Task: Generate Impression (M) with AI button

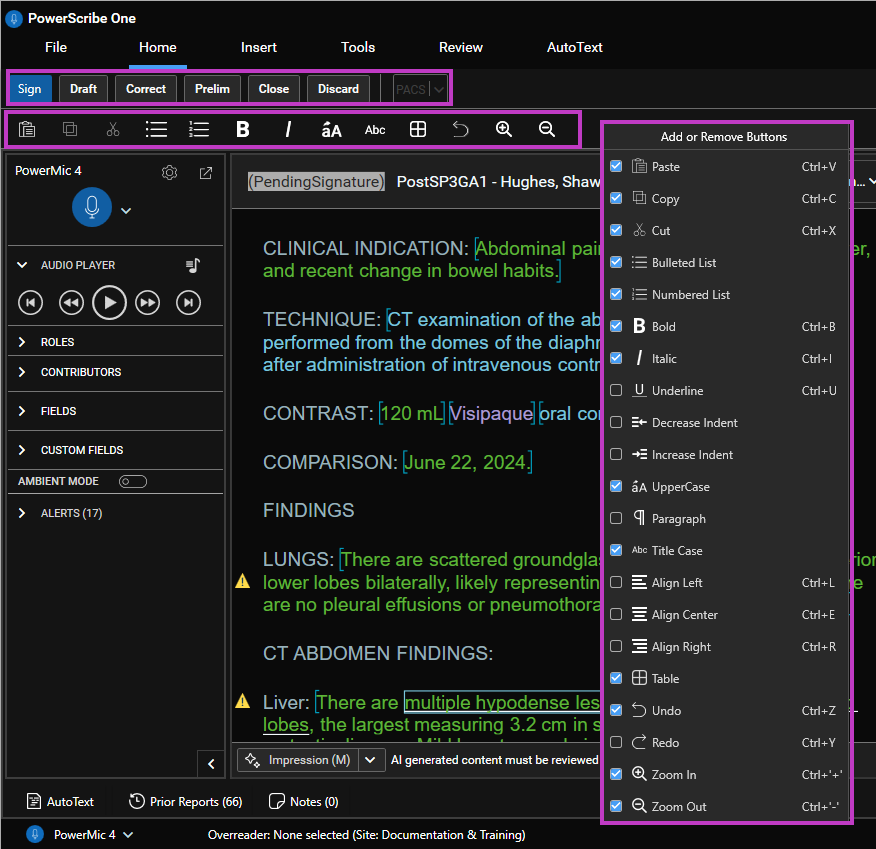Action: click(298, 760)
